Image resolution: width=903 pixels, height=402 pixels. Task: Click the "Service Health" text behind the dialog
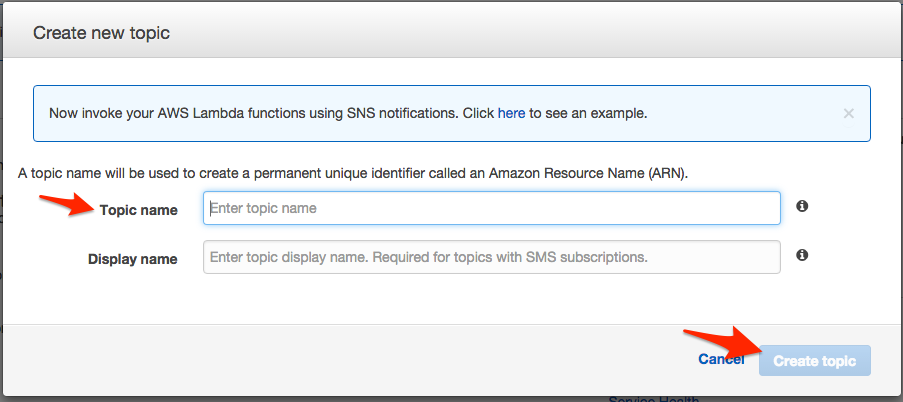coord(654,398)
